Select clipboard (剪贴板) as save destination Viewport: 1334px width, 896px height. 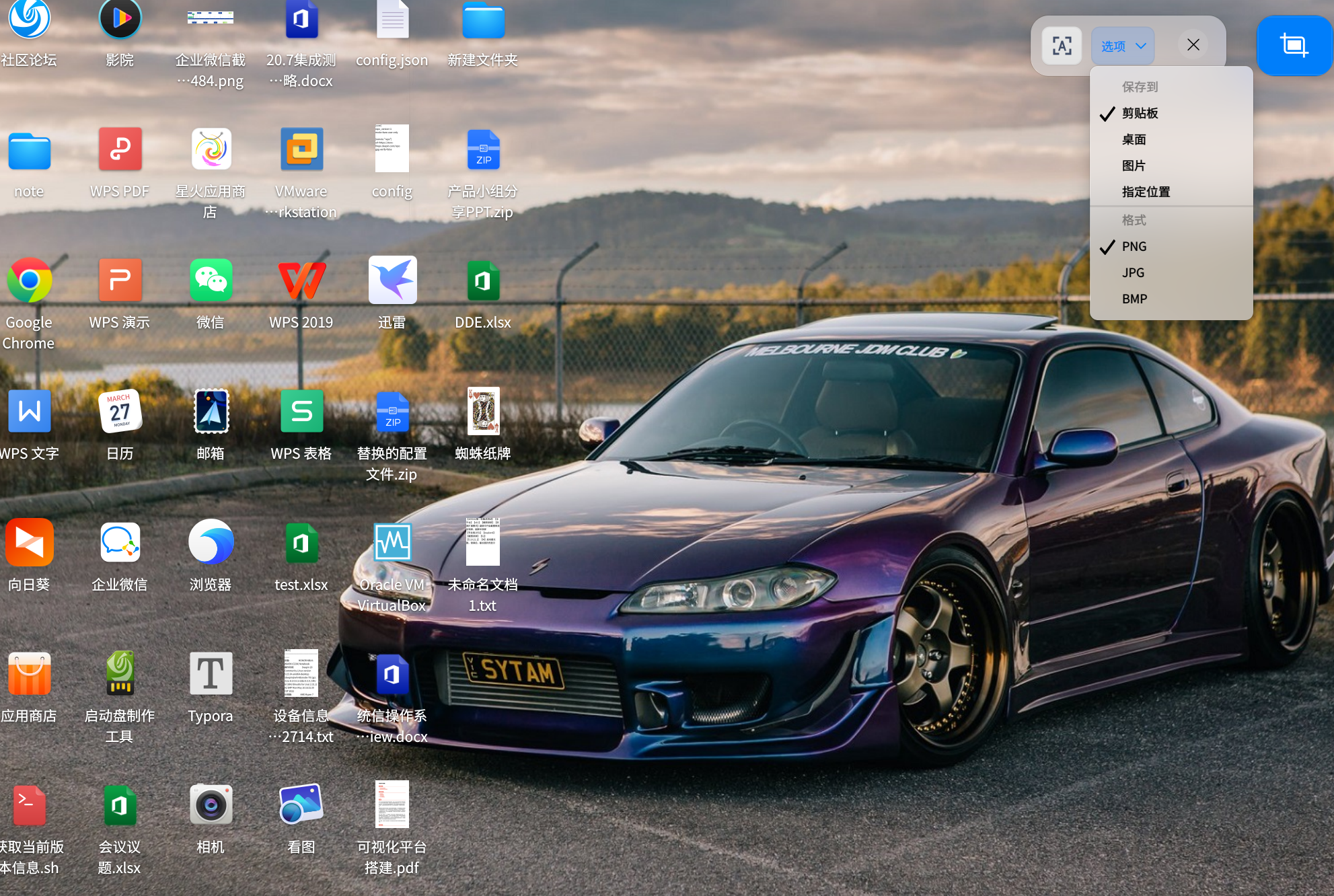(1140, 113)
